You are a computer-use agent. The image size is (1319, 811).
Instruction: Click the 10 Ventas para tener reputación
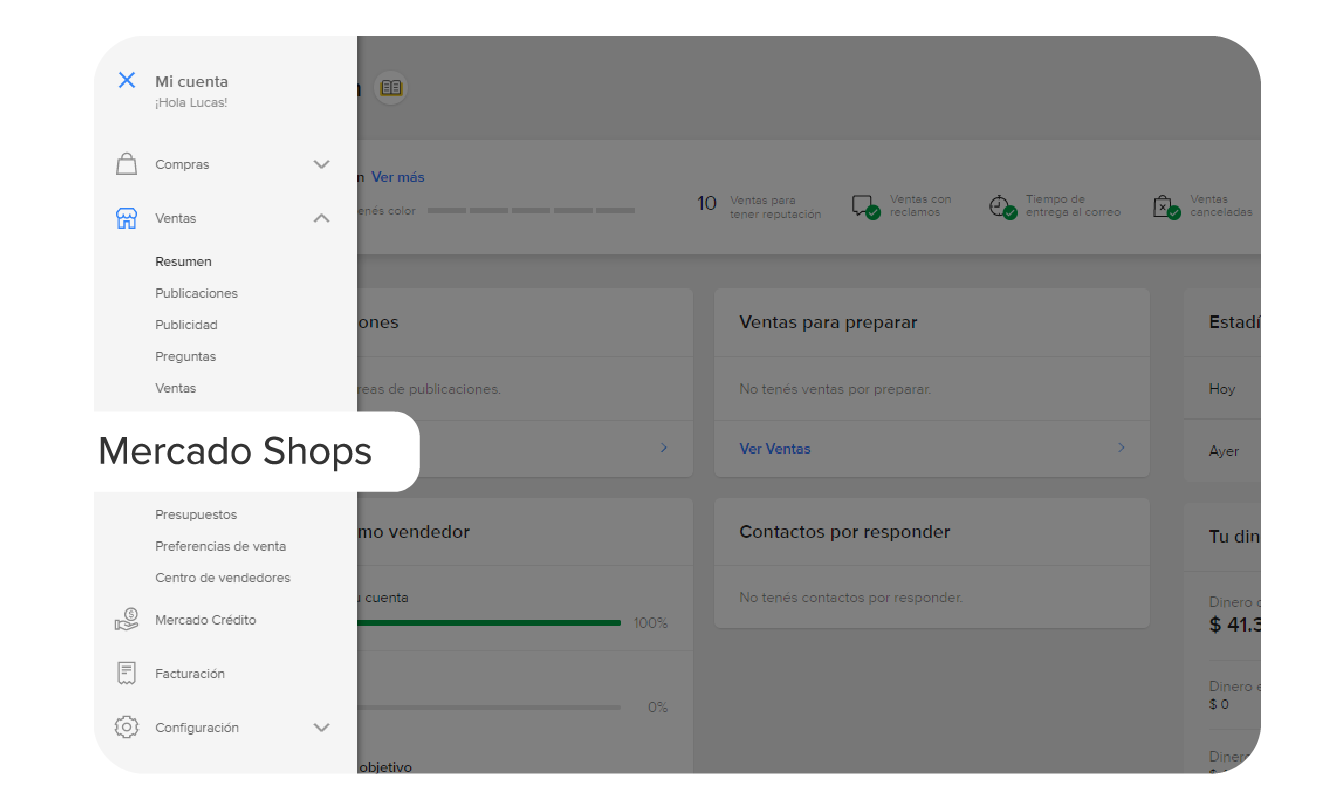point(759,206)
